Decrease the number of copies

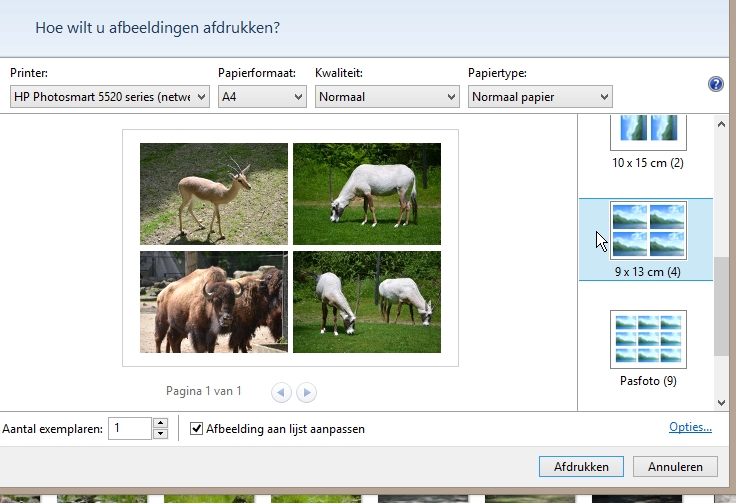tap(161, 434)
